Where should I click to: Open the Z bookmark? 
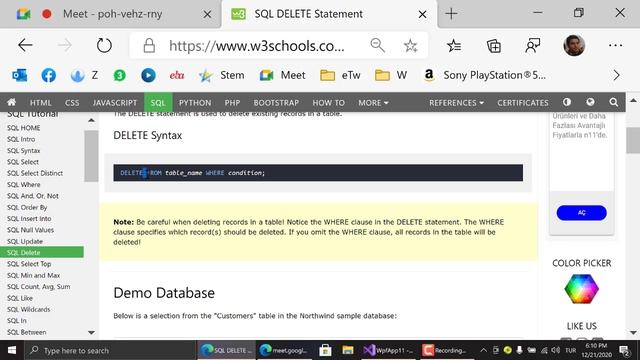(x=84, y=75)
